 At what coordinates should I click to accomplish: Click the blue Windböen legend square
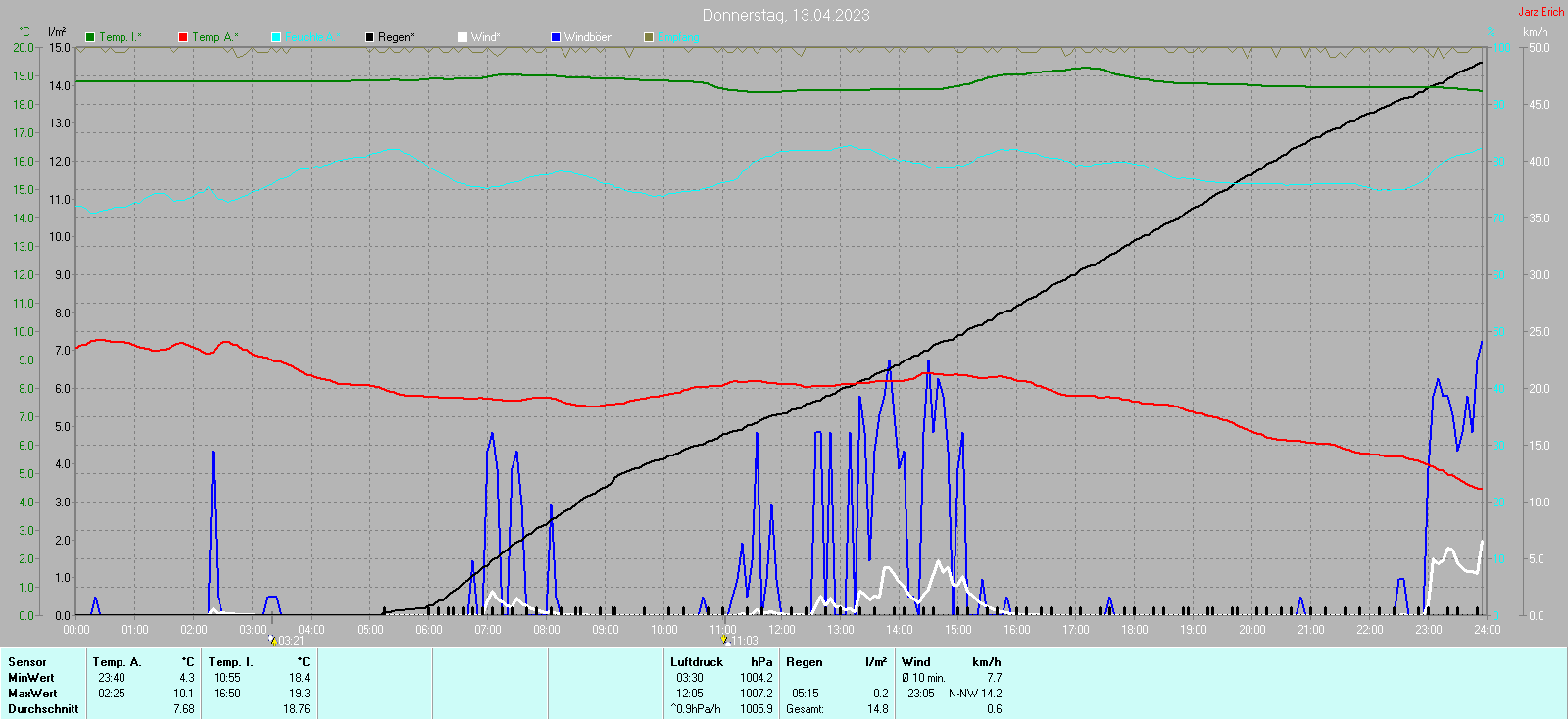coord(556,37)
